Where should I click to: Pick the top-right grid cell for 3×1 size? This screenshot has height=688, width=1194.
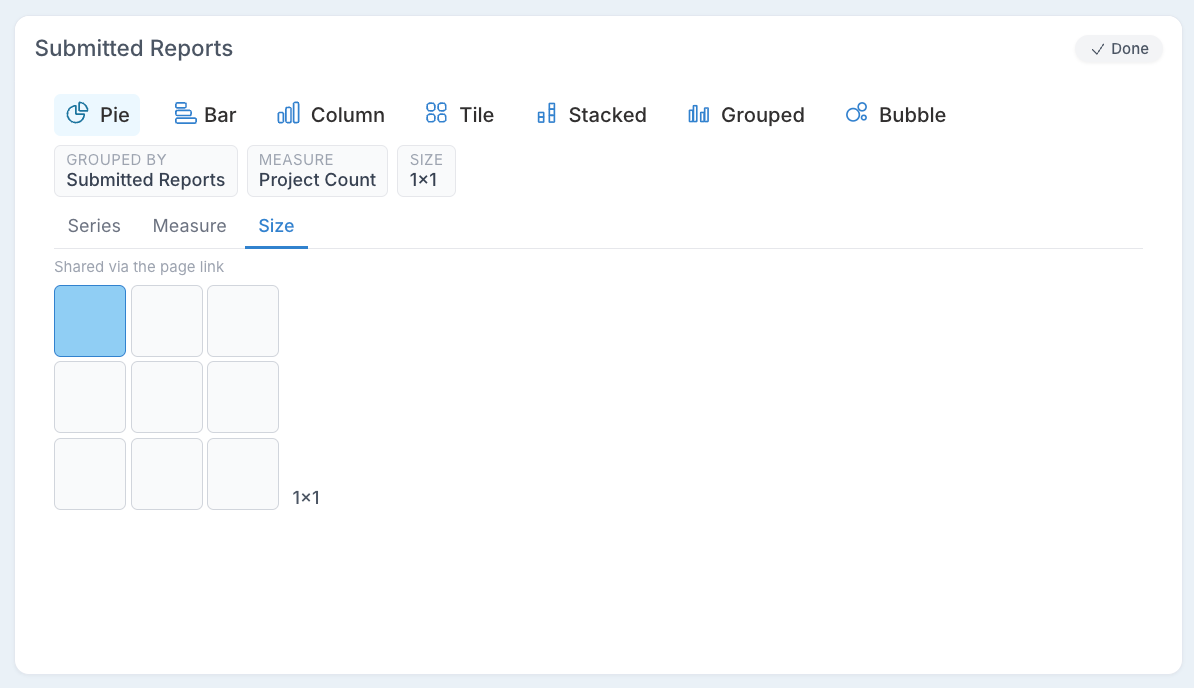pos(243,321)
